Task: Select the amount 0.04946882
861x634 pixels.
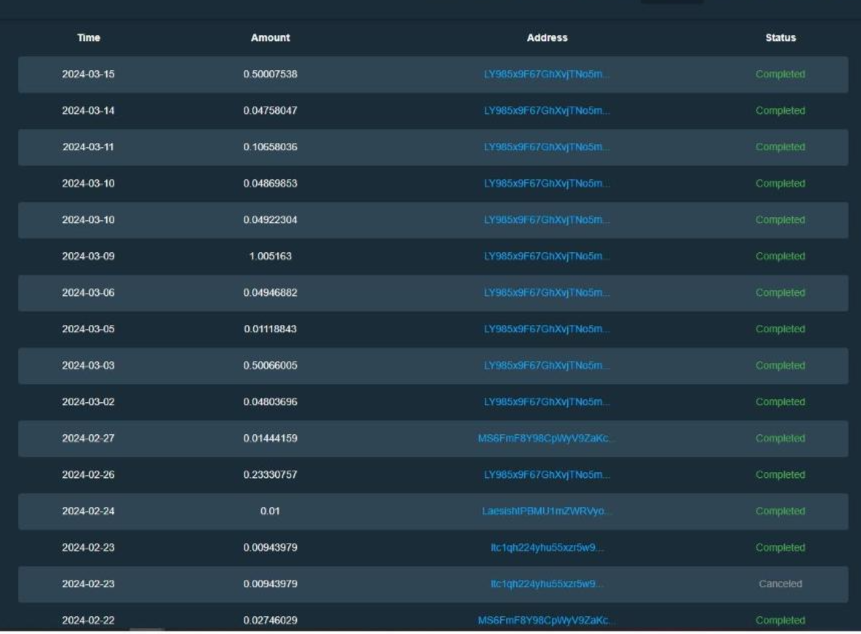Action: point(270,293)
